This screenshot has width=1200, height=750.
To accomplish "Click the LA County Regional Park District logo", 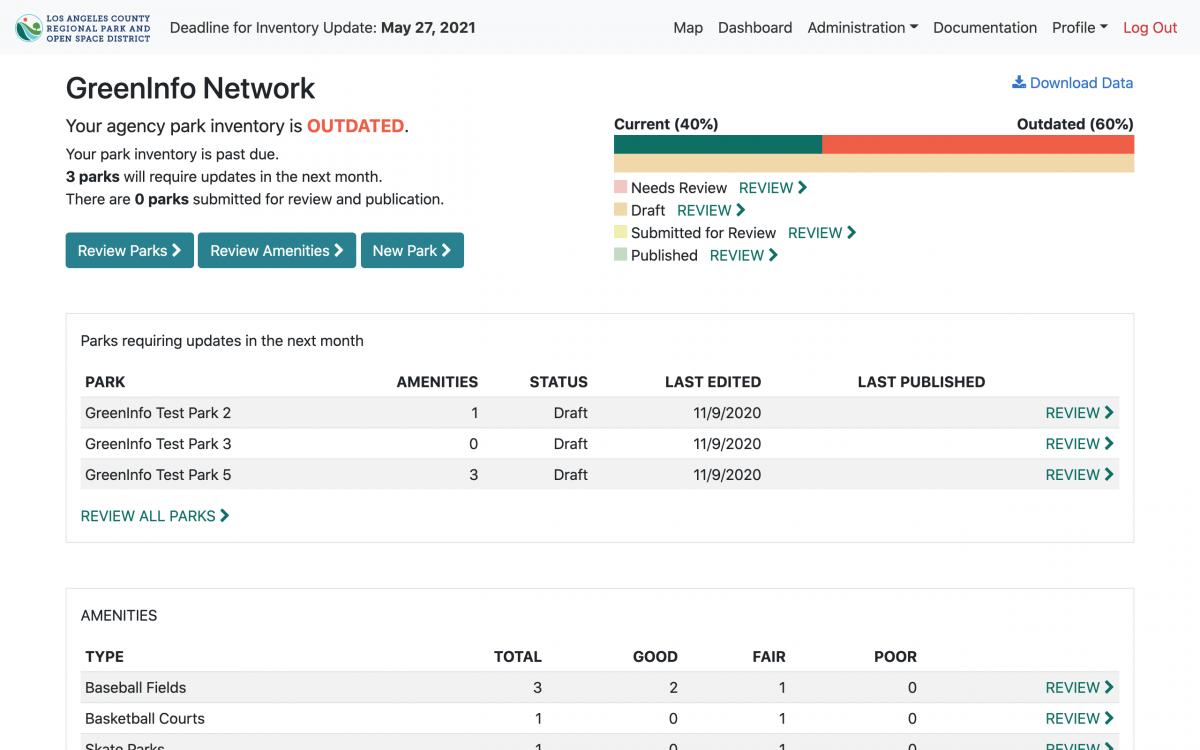I will tap(84, 28).
